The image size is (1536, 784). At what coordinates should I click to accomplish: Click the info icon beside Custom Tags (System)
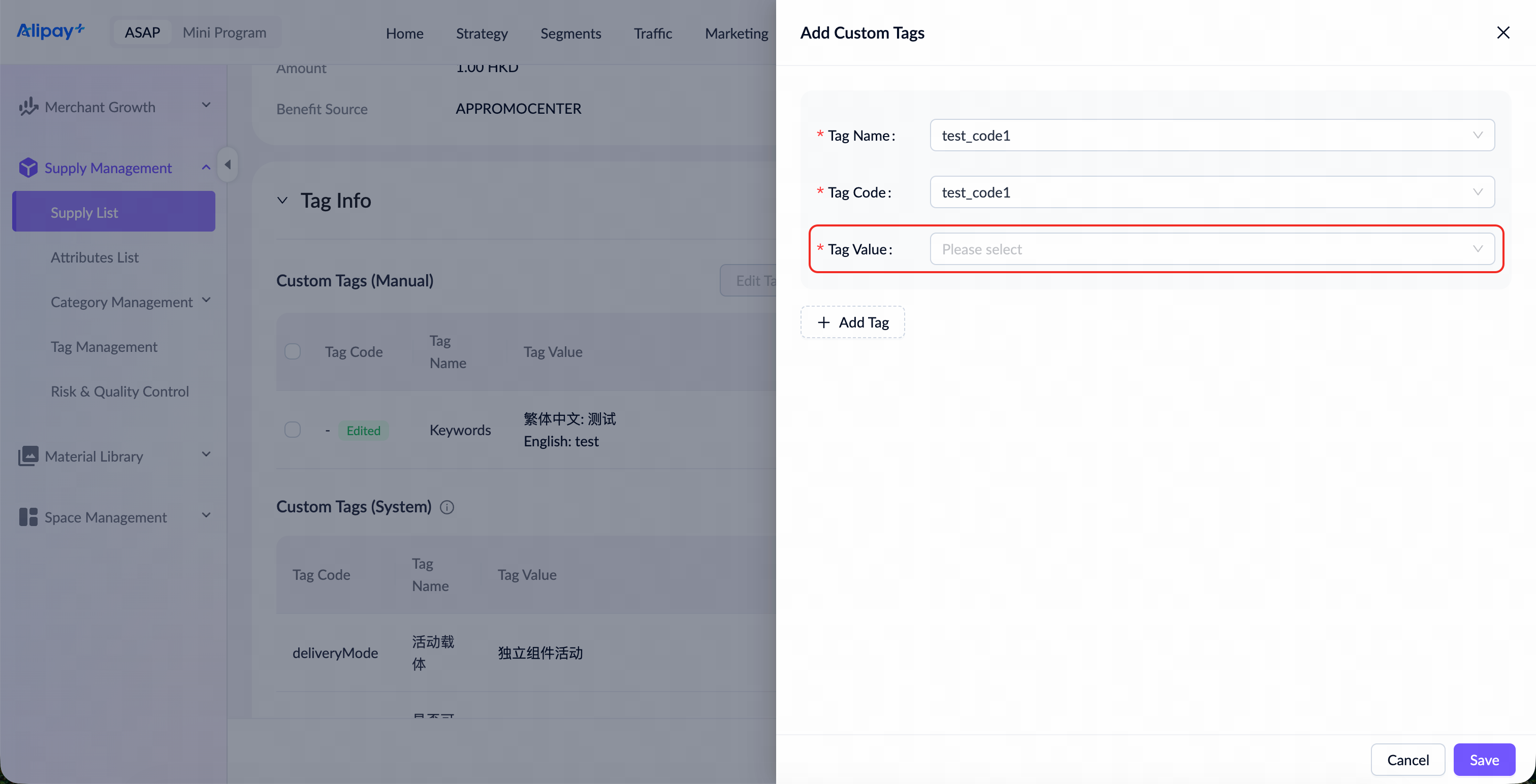pyautogui.click(x=446, y=507)
